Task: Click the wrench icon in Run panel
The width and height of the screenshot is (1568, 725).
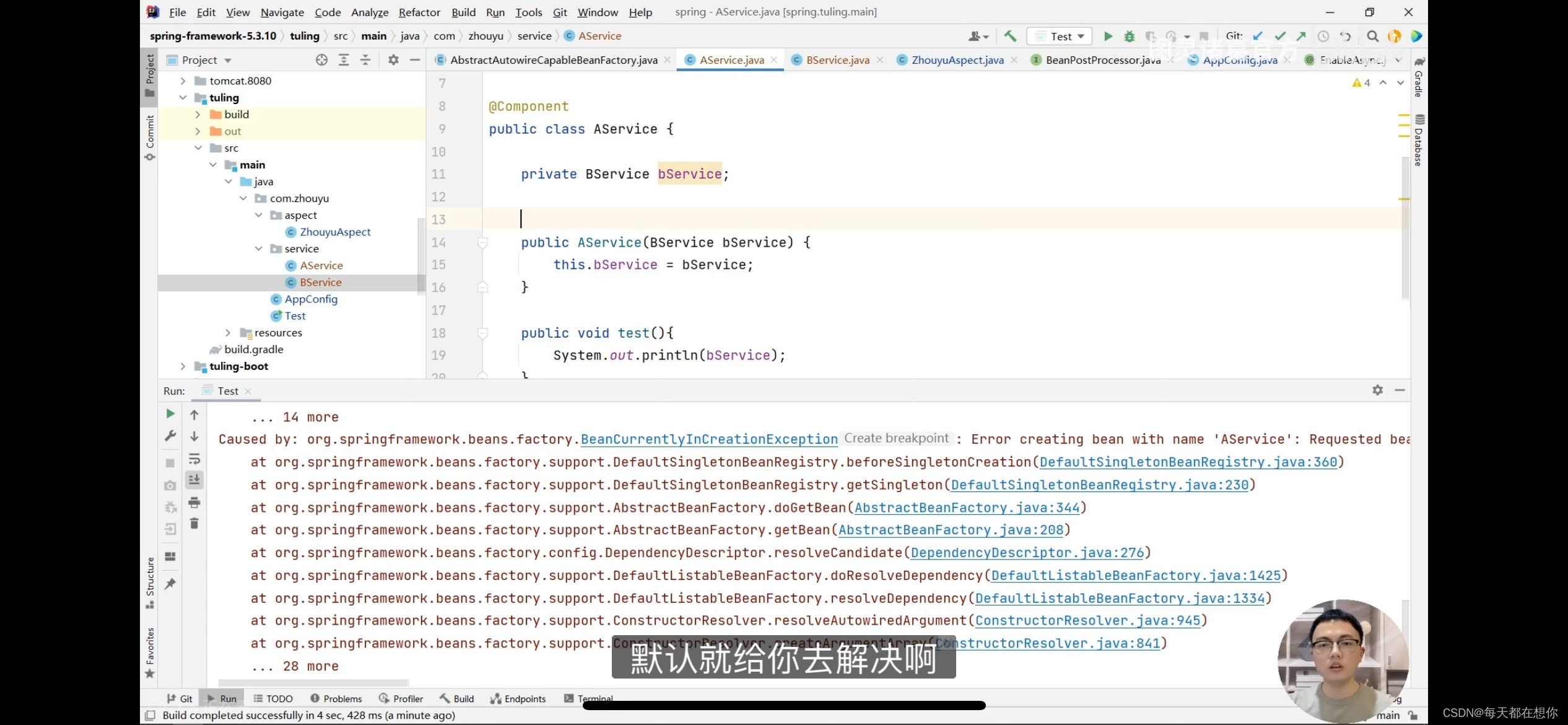Action: (170, 436)
